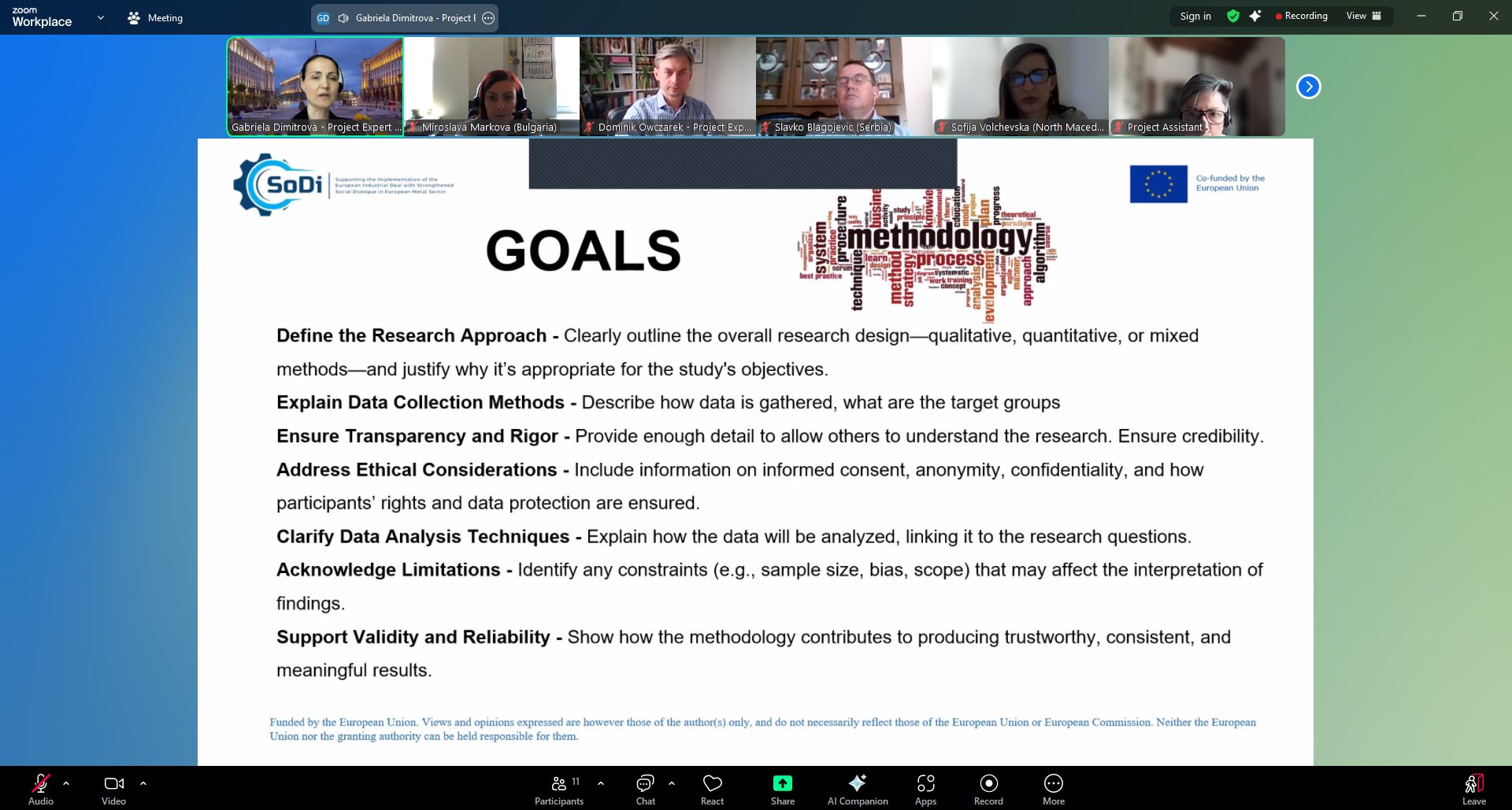Screen dimensions: 1512x810
Task: Click the methodology word cloud image
Action: pyautogui.click(x=928, y=253)
